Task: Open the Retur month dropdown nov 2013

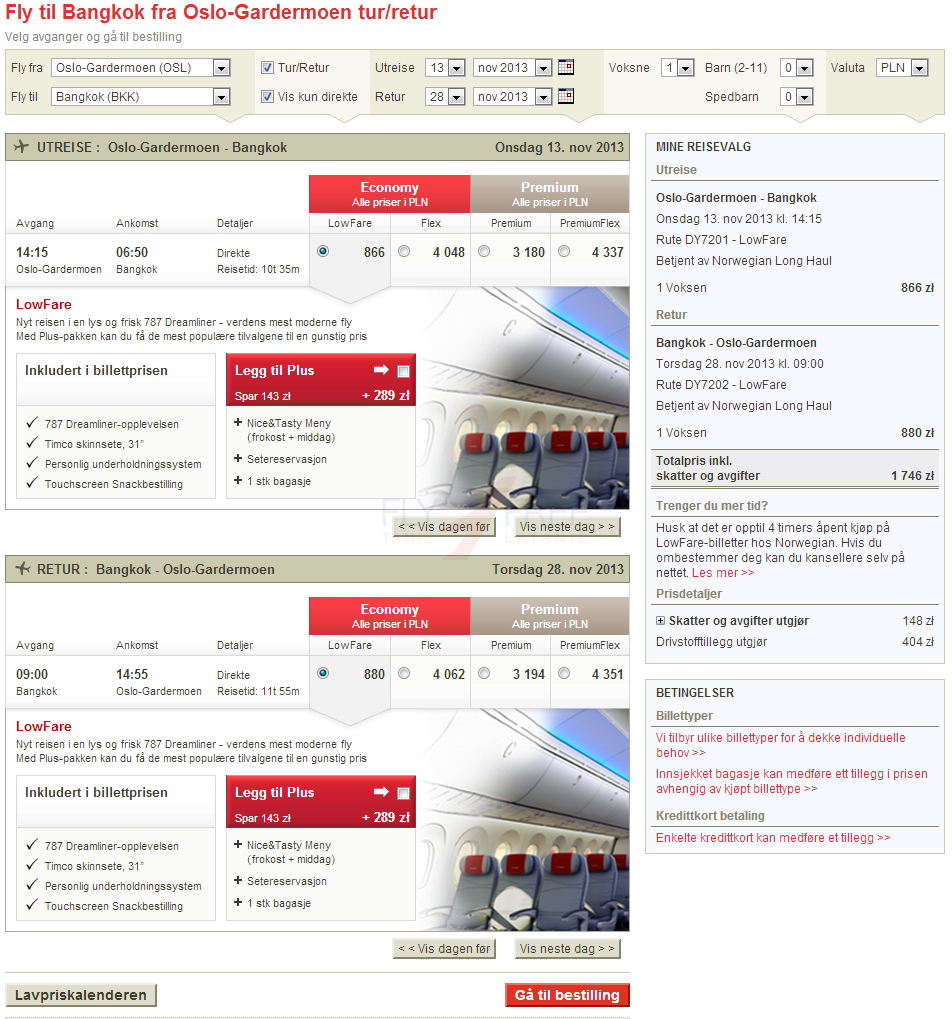Action: click(x=513, y=97)
